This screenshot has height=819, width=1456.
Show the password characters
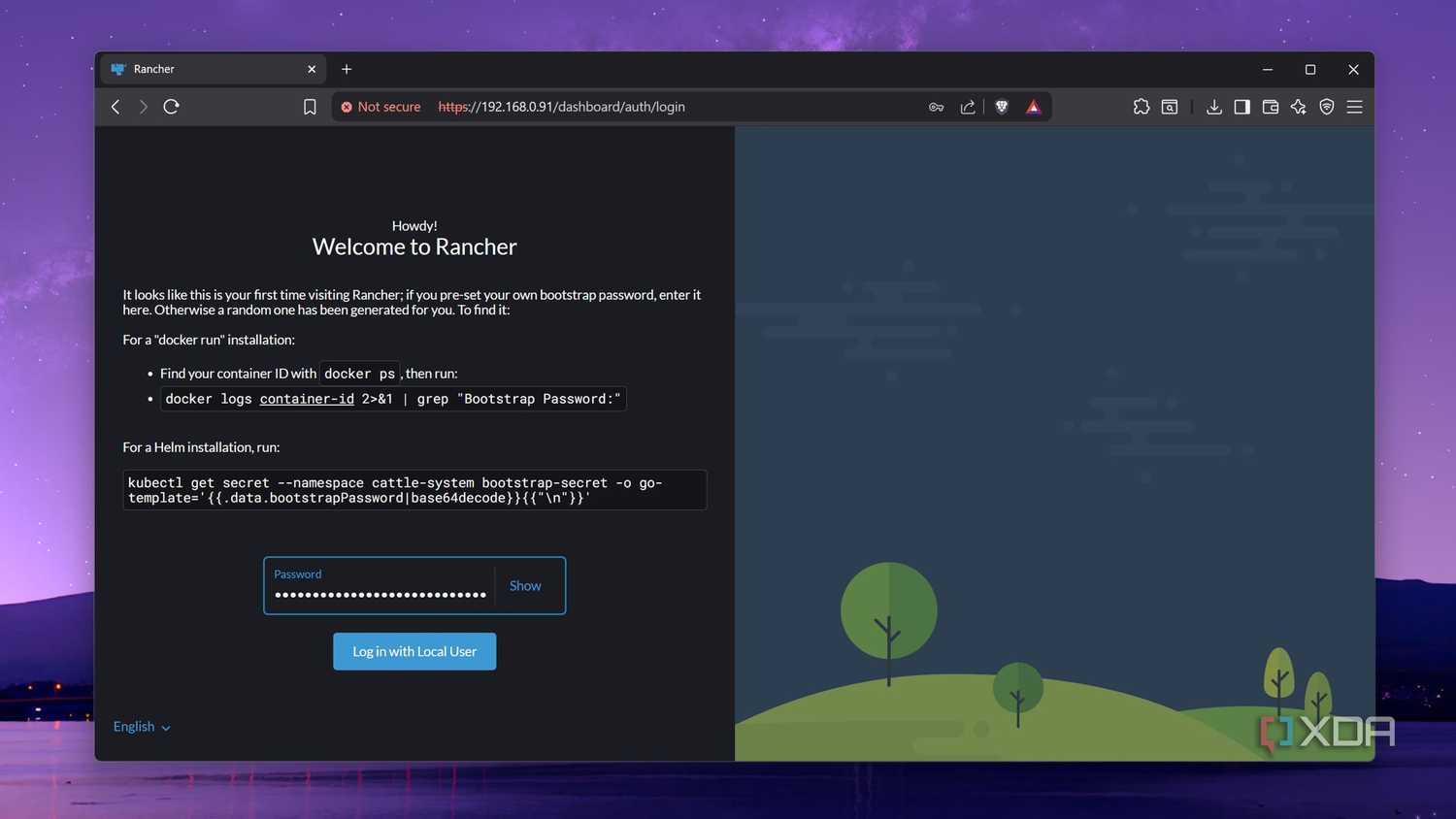(x=525, y=586)
